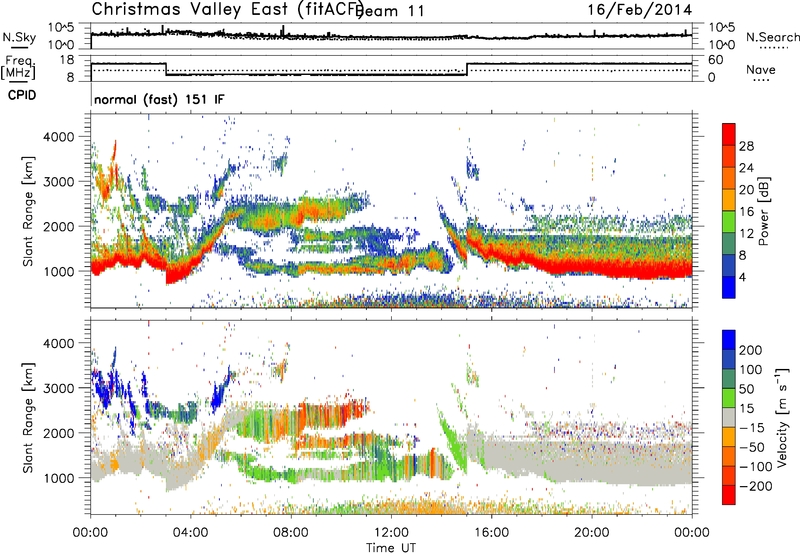Click the '4' label on the power colorbar
The width and height of the screenshot is (800, 554).
point(743,277)
